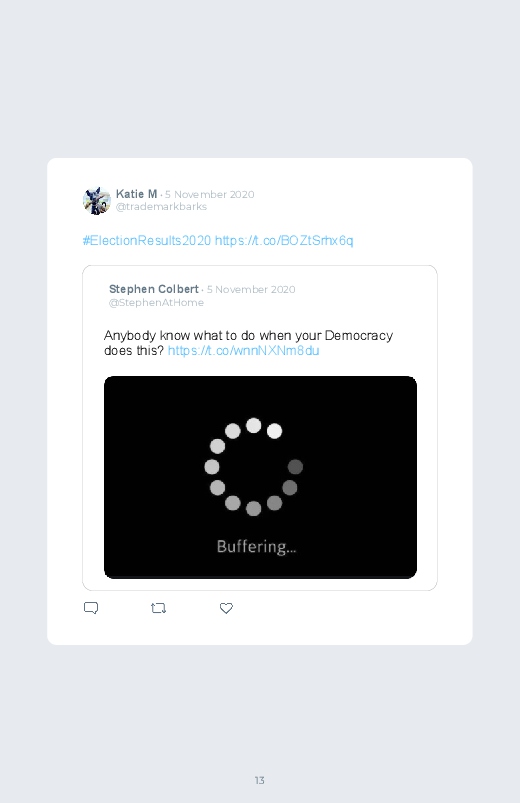Open the quoted tweet's text body
Screen dimensions: 520x803
click(248, 343)
